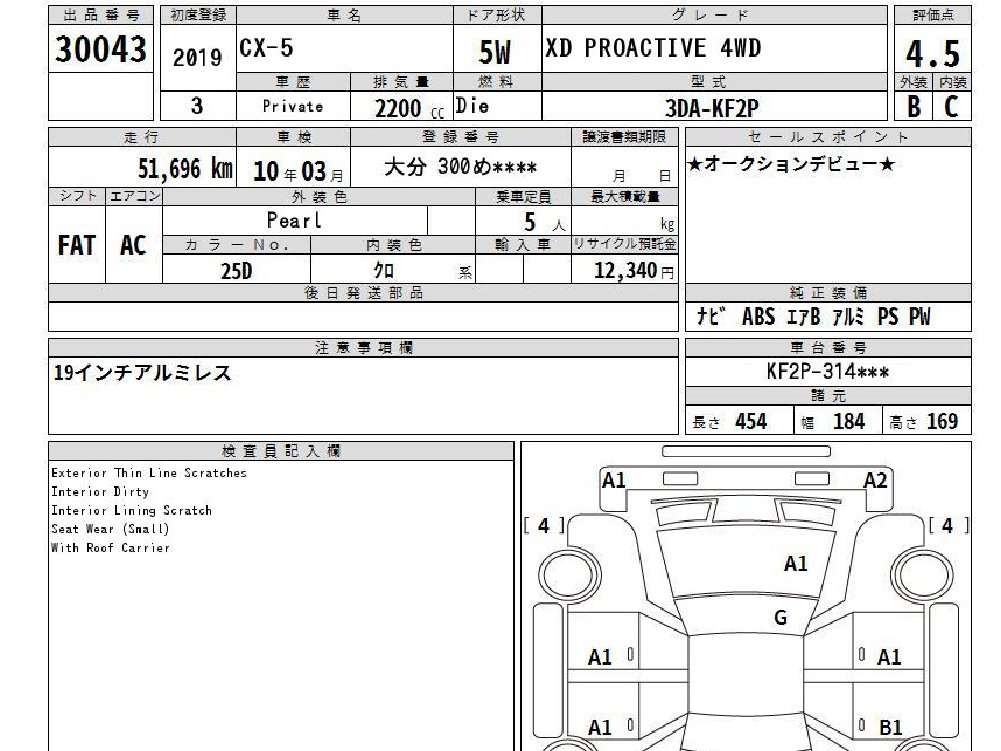The height and width of the screenshot is (751, 1001).
Task: Click the inspection date 10年03月
Action: [x=298, y=171]
